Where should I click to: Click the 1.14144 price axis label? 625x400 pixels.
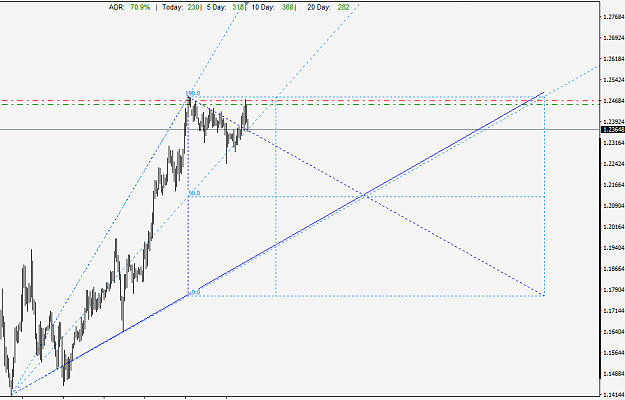pyautogui.click(x=613, y=395)
